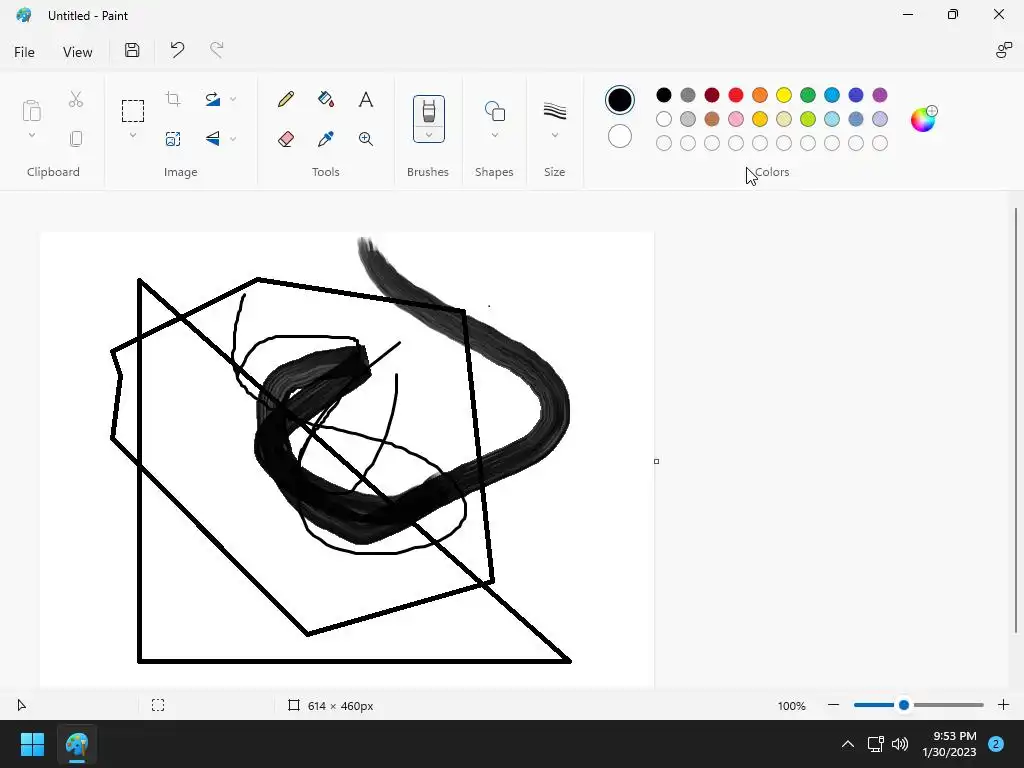Viewport: 1024px width, 768px height.
Task: Select the Text tool
Action: coord(366,99)
